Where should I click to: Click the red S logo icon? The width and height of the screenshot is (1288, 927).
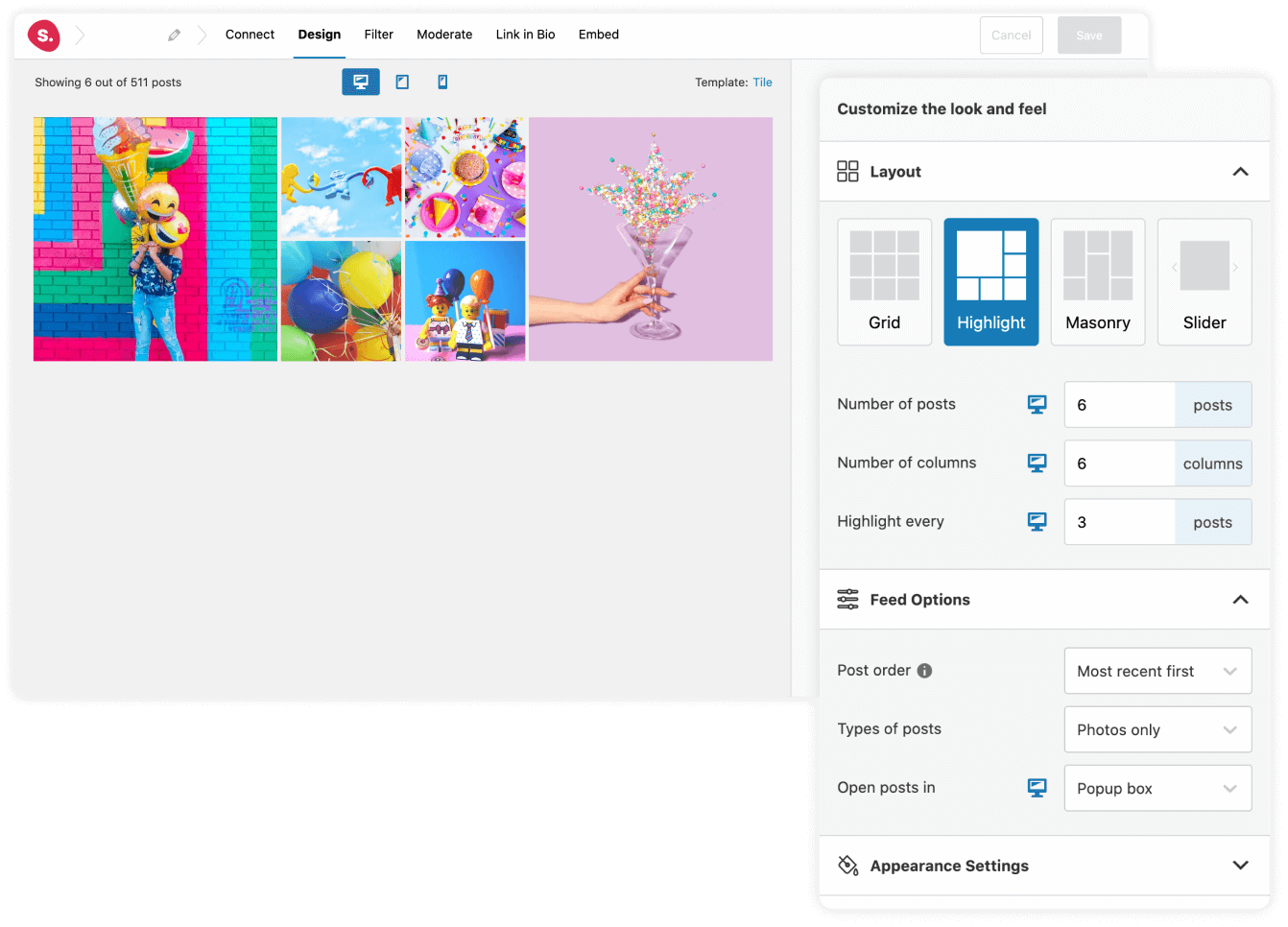tap(44, 36)
